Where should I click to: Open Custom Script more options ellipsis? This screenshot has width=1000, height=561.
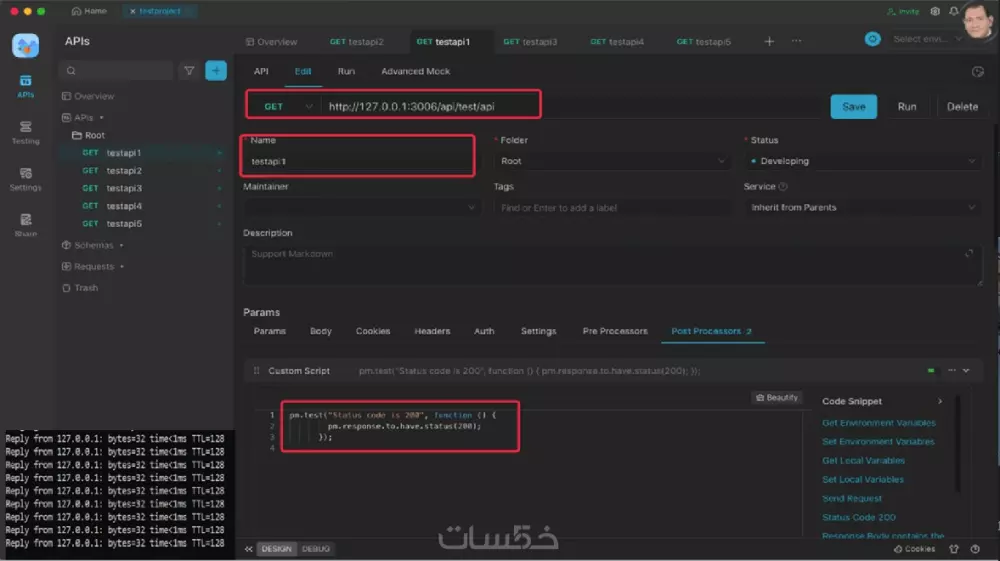click(x=952, y=370)
